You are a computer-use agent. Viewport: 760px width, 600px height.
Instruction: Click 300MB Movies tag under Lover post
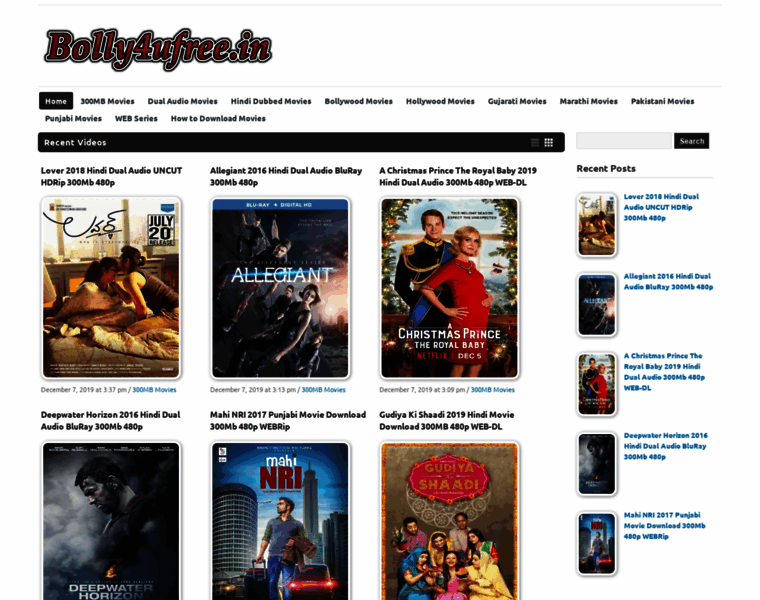point(154,390)
